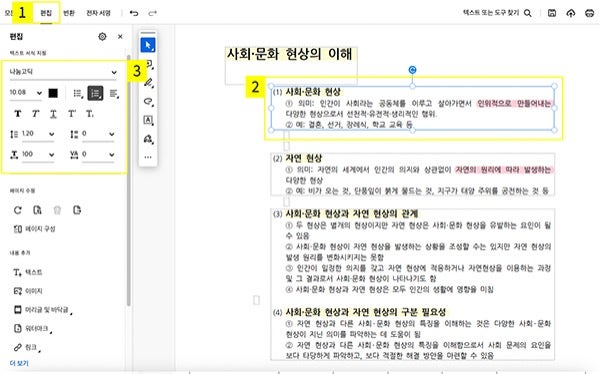Click the insert page icon
Viewport: 600px width, 374px height.
pos(77,210)
